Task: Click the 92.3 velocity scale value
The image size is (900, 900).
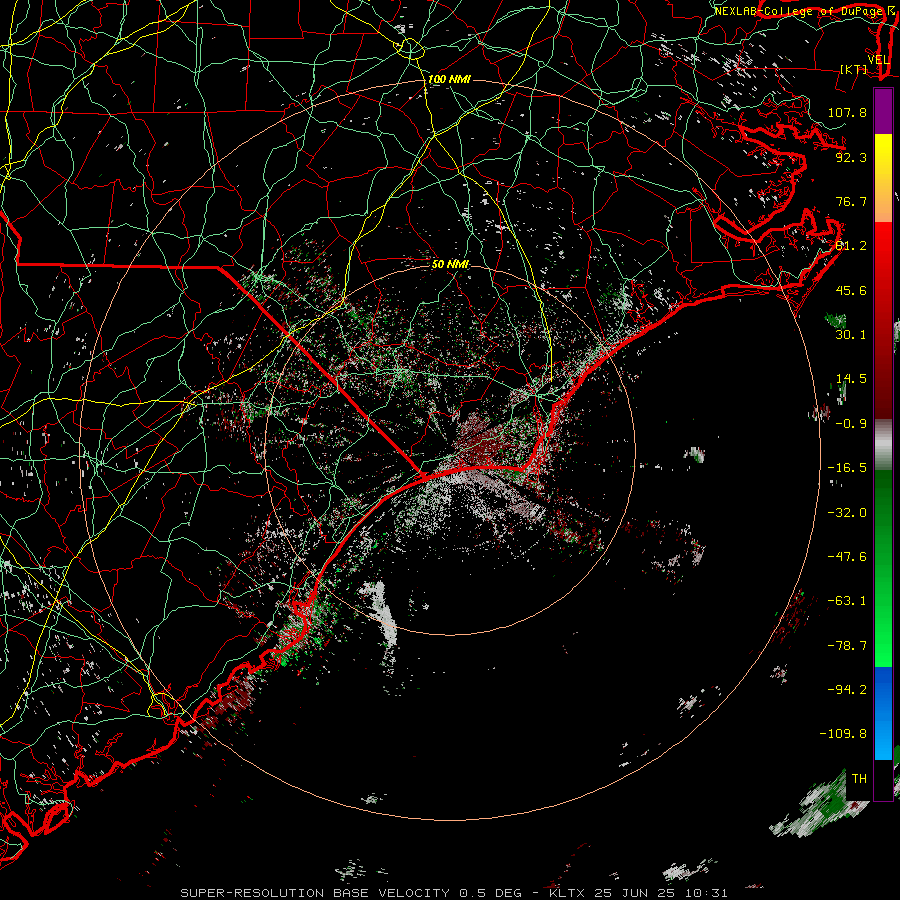Action: click(x=851, y=157)
